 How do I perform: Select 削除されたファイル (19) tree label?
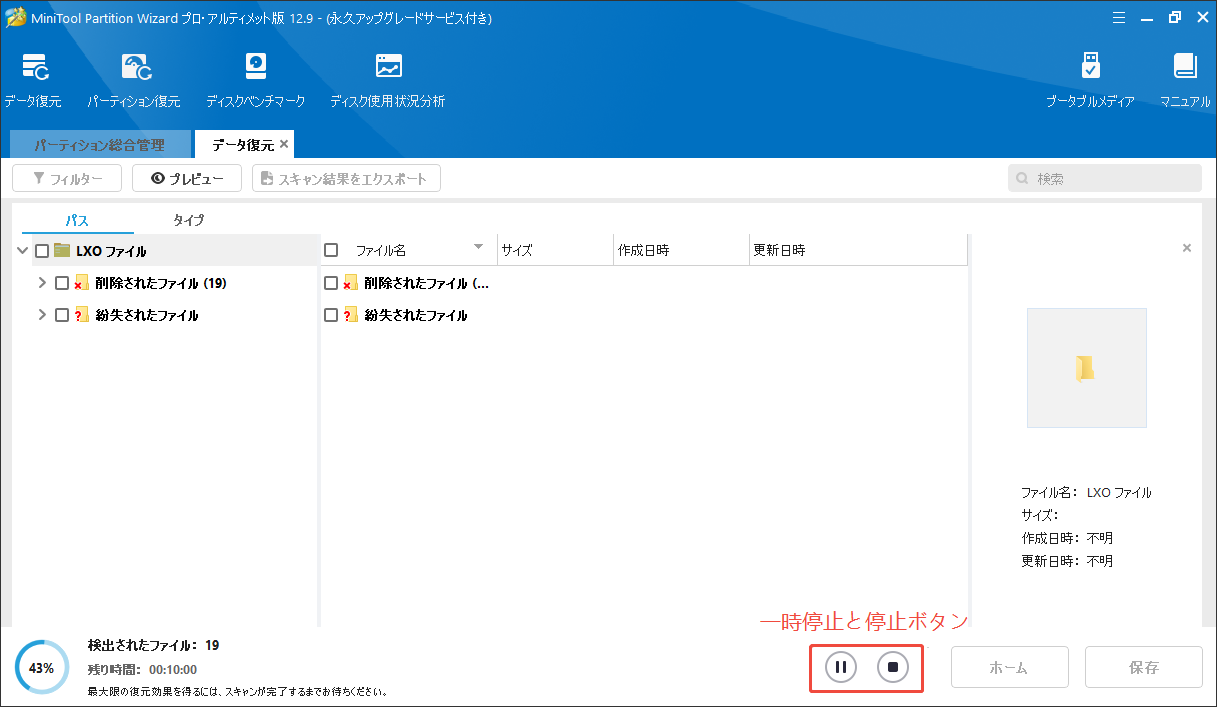coord(161,283)
